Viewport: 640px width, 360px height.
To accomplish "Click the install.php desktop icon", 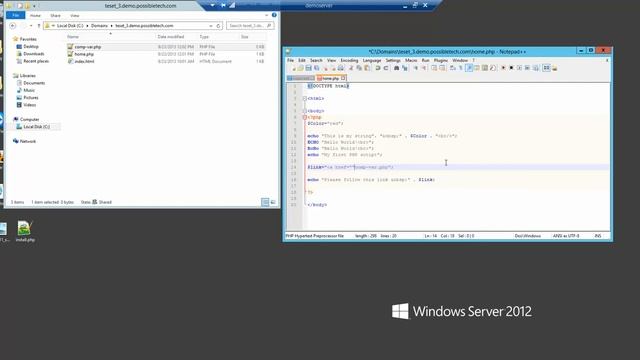I will [x=25, y=231].
